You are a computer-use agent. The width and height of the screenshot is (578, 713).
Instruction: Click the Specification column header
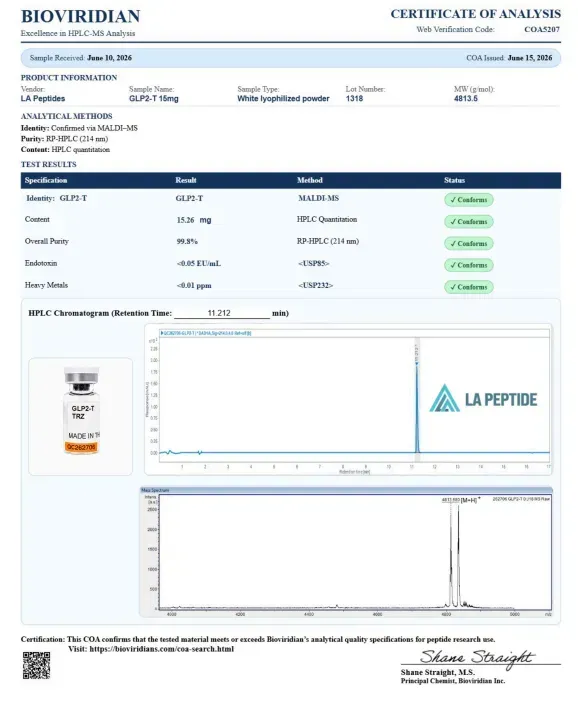46,180
